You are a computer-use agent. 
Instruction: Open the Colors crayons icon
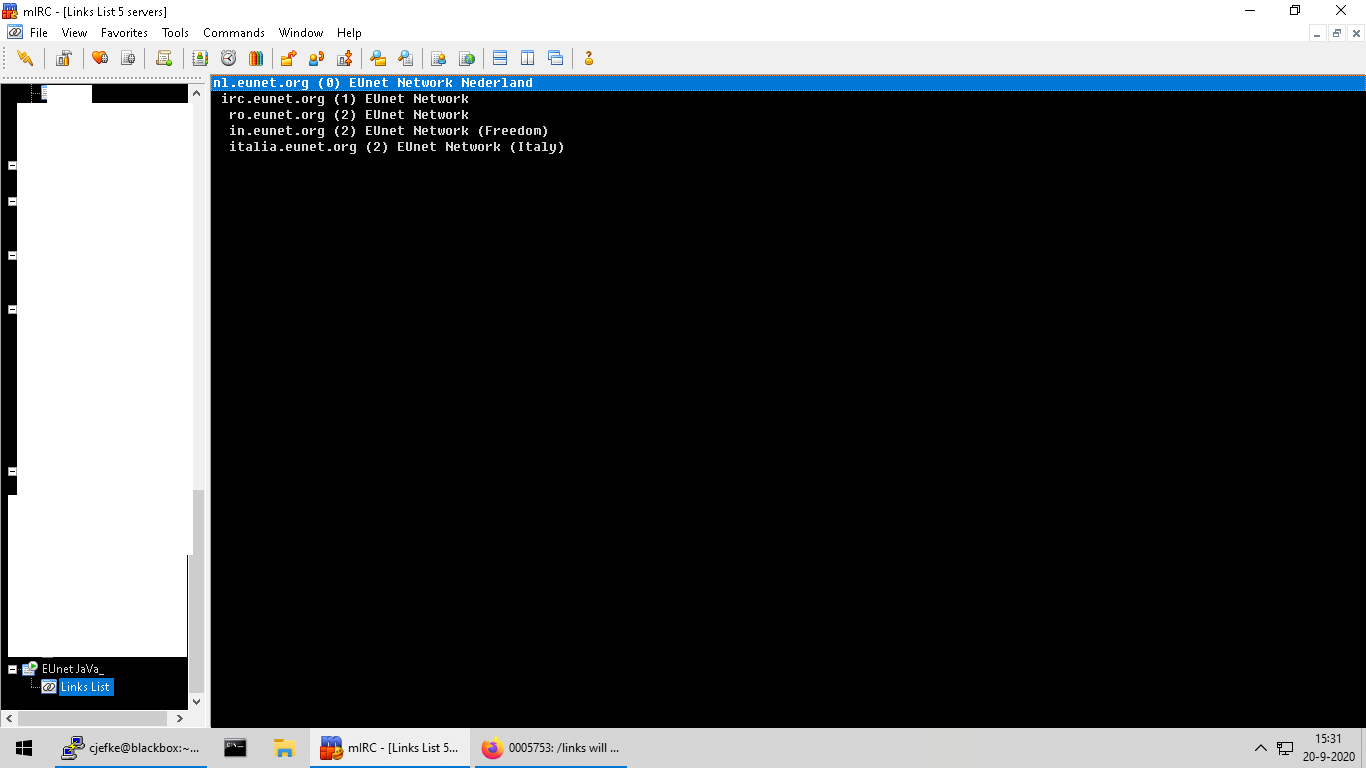(x=255, y=58)
